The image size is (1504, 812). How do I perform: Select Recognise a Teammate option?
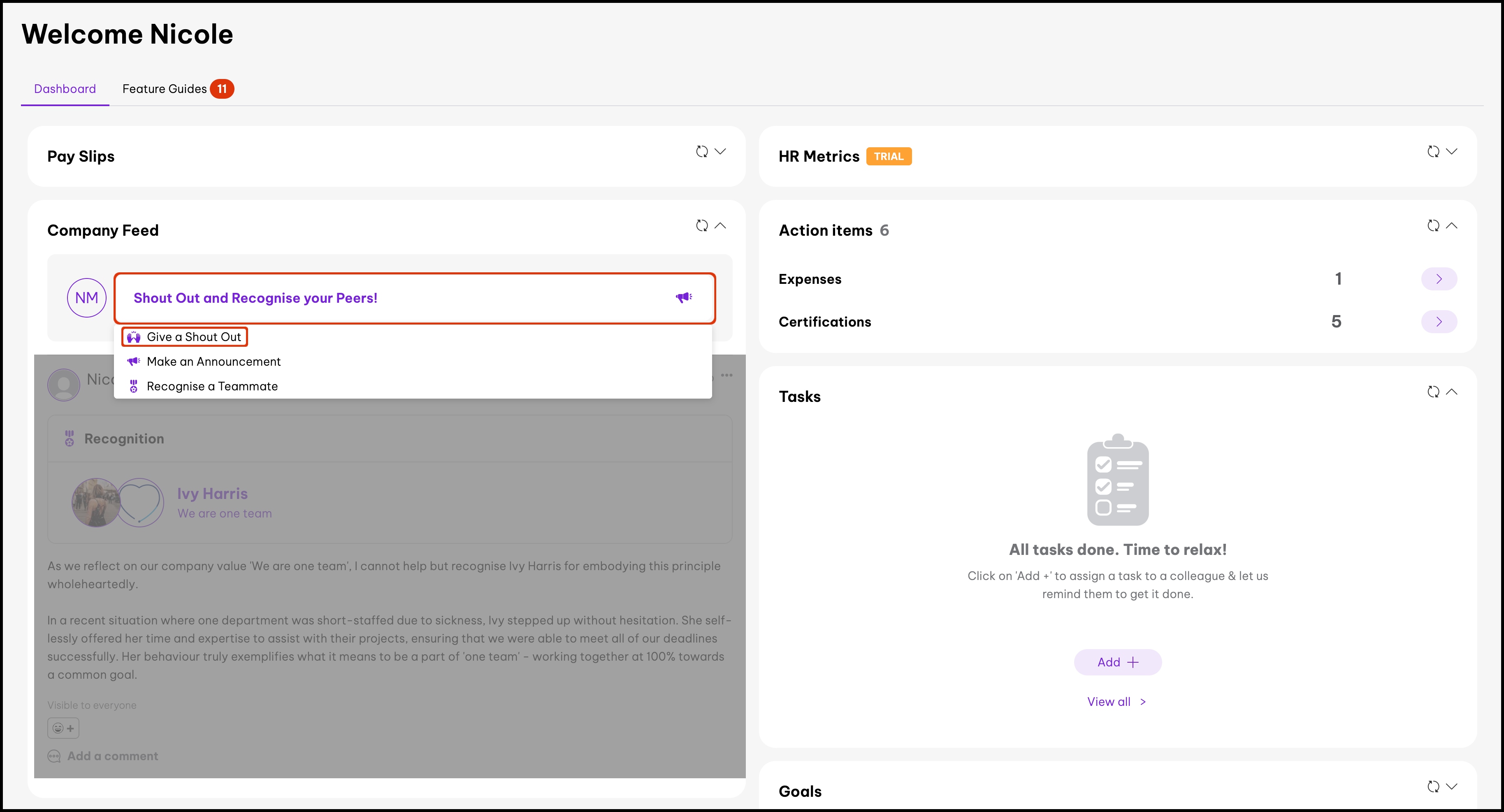[x=211, y=386]
